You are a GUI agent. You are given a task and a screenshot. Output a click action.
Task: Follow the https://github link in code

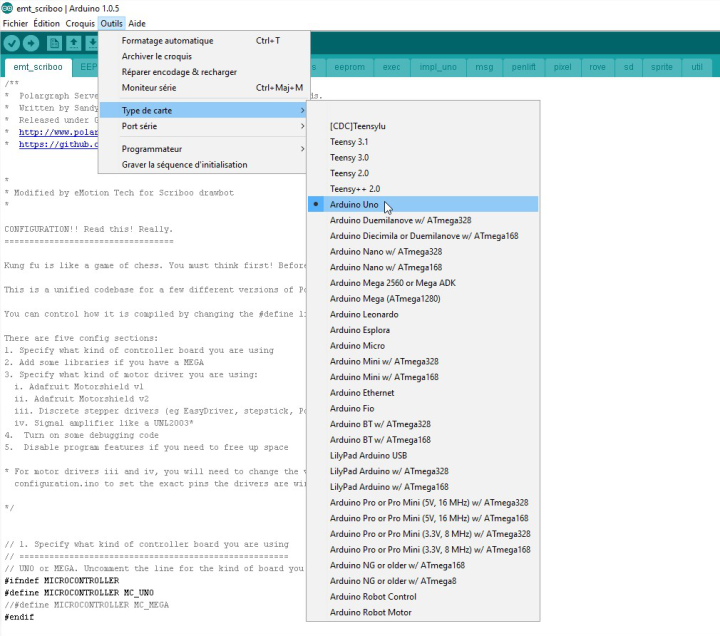pos(58,144)
